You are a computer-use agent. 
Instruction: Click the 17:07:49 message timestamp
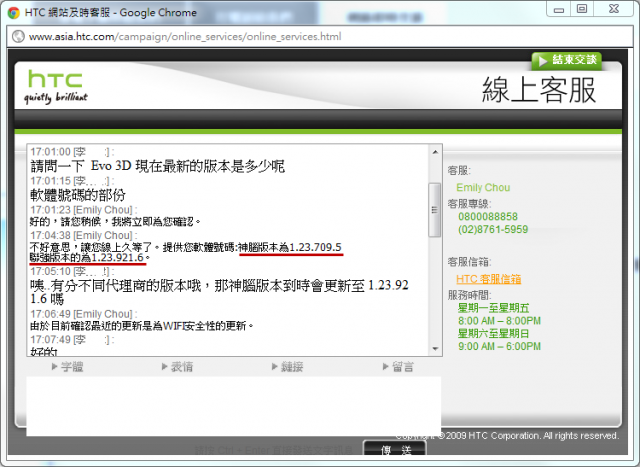pyautogui.click(x=51, y=340)
